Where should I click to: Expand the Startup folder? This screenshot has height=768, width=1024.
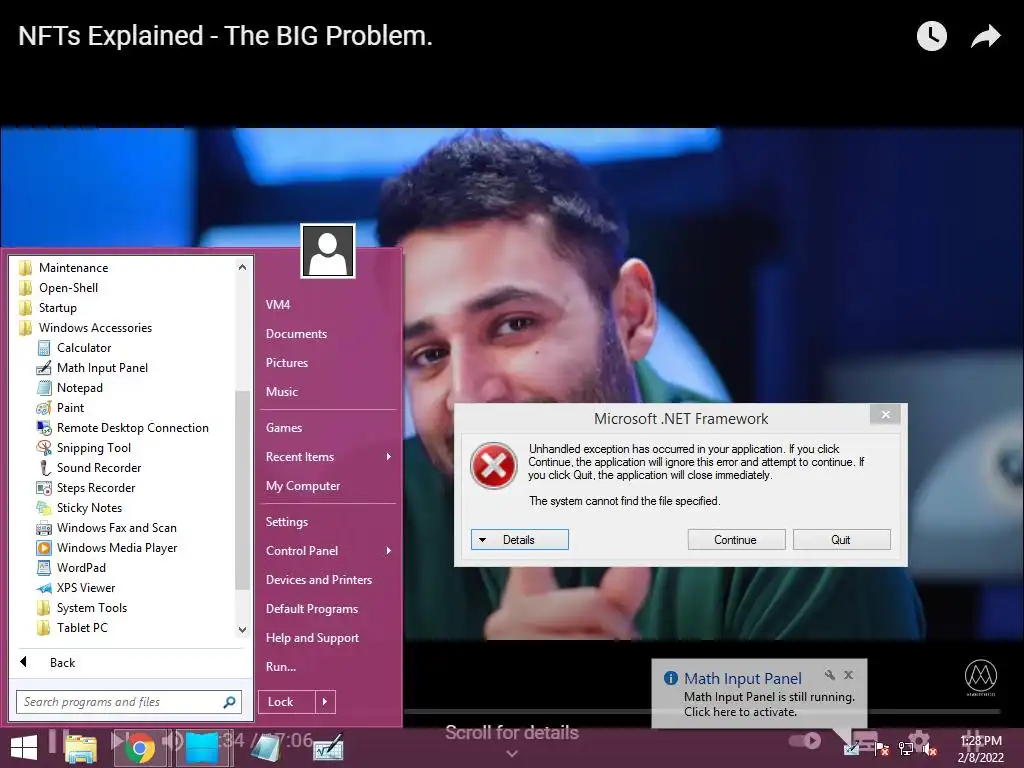click(x=48, y=308)
